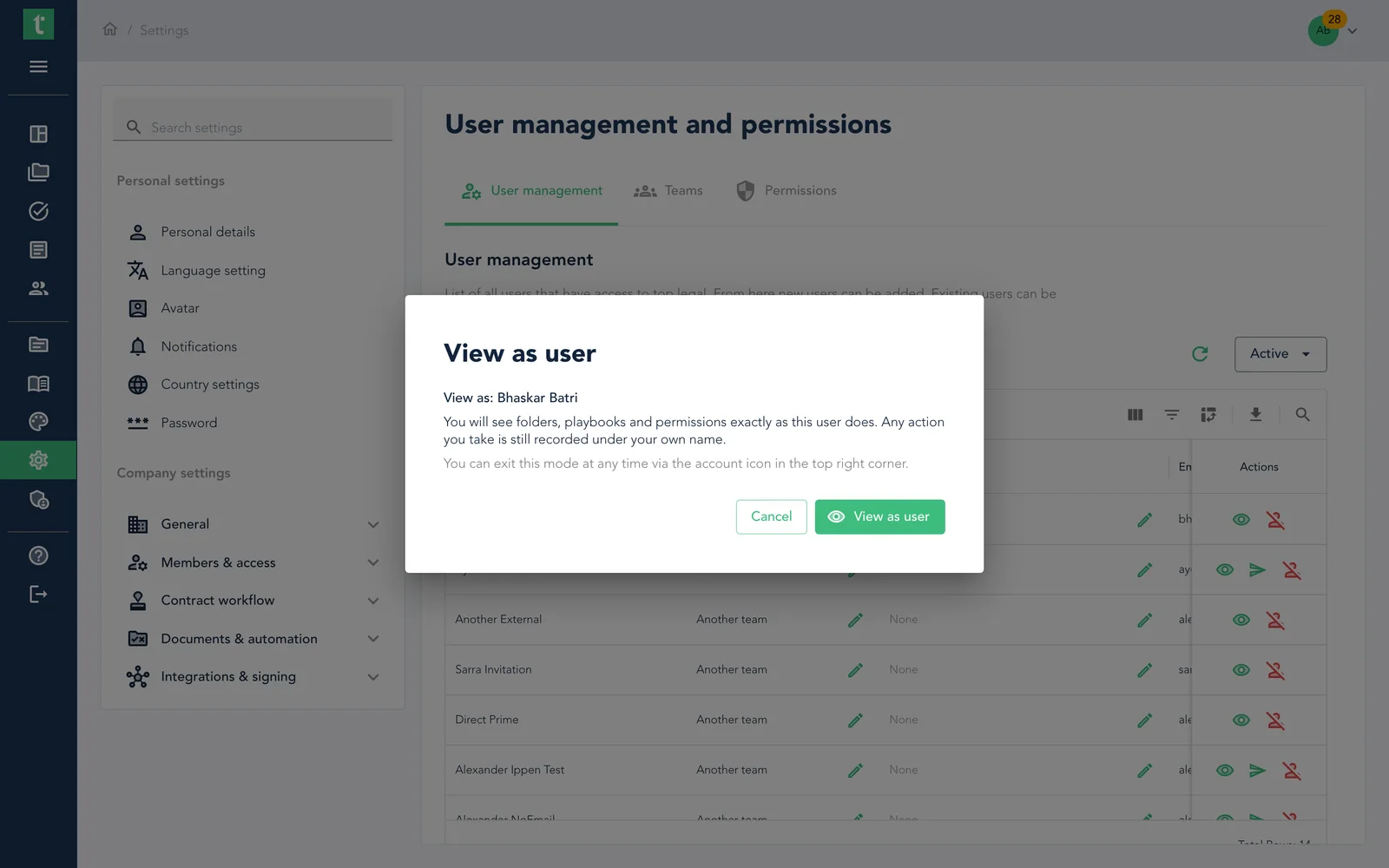Expand the Documents & automation section
This screenshot has height=868, width=1389.
[253, 639]
